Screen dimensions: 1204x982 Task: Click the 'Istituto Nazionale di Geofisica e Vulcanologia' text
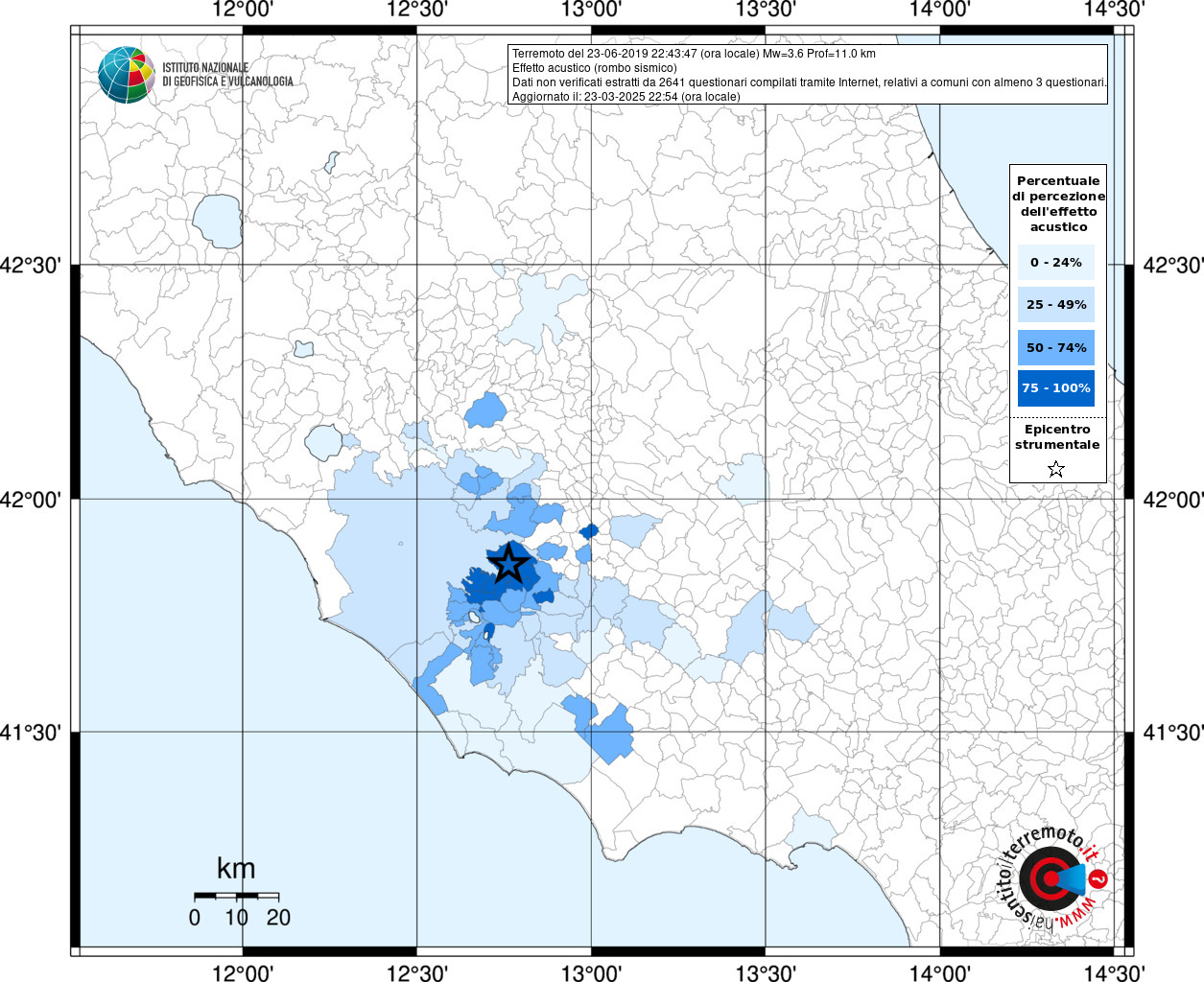(x=228, y=75)
